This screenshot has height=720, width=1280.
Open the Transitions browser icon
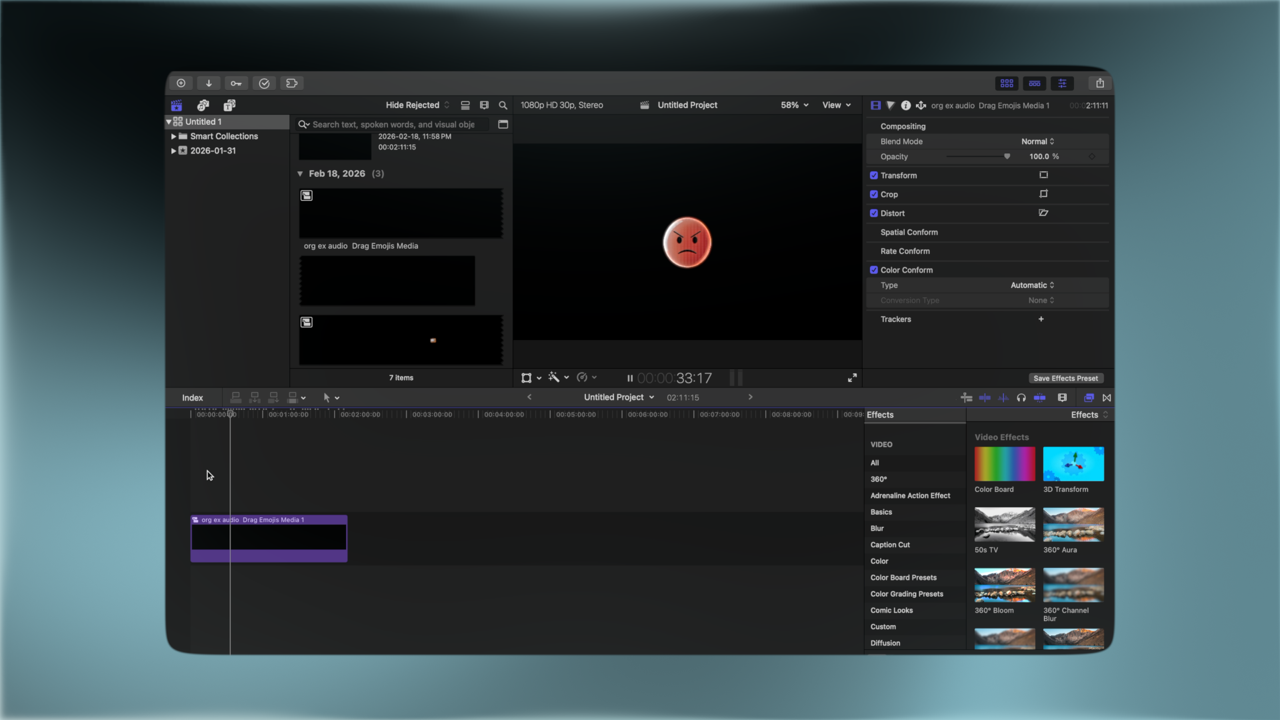pos(1106,398)
